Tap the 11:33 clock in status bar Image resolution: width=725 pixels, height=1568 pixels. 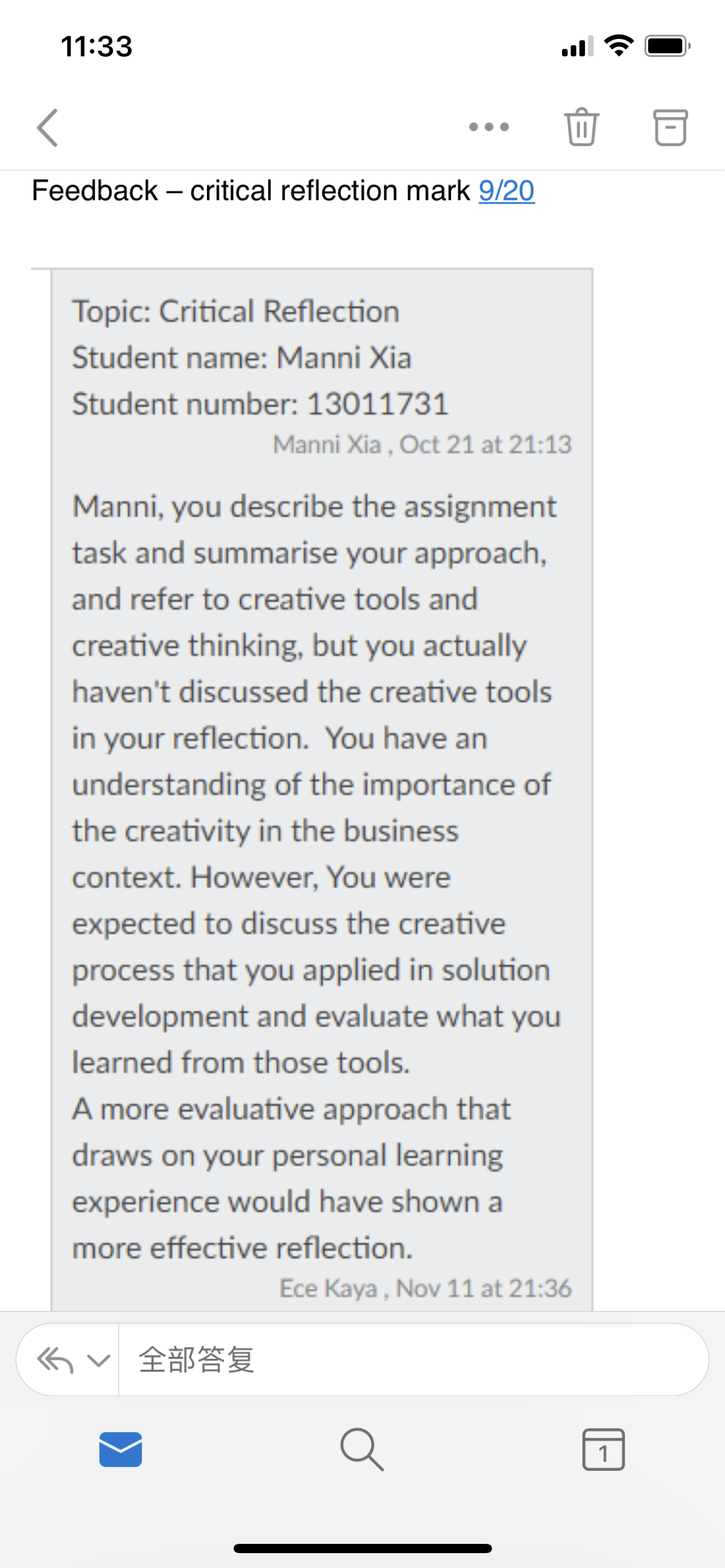point(97,46)
